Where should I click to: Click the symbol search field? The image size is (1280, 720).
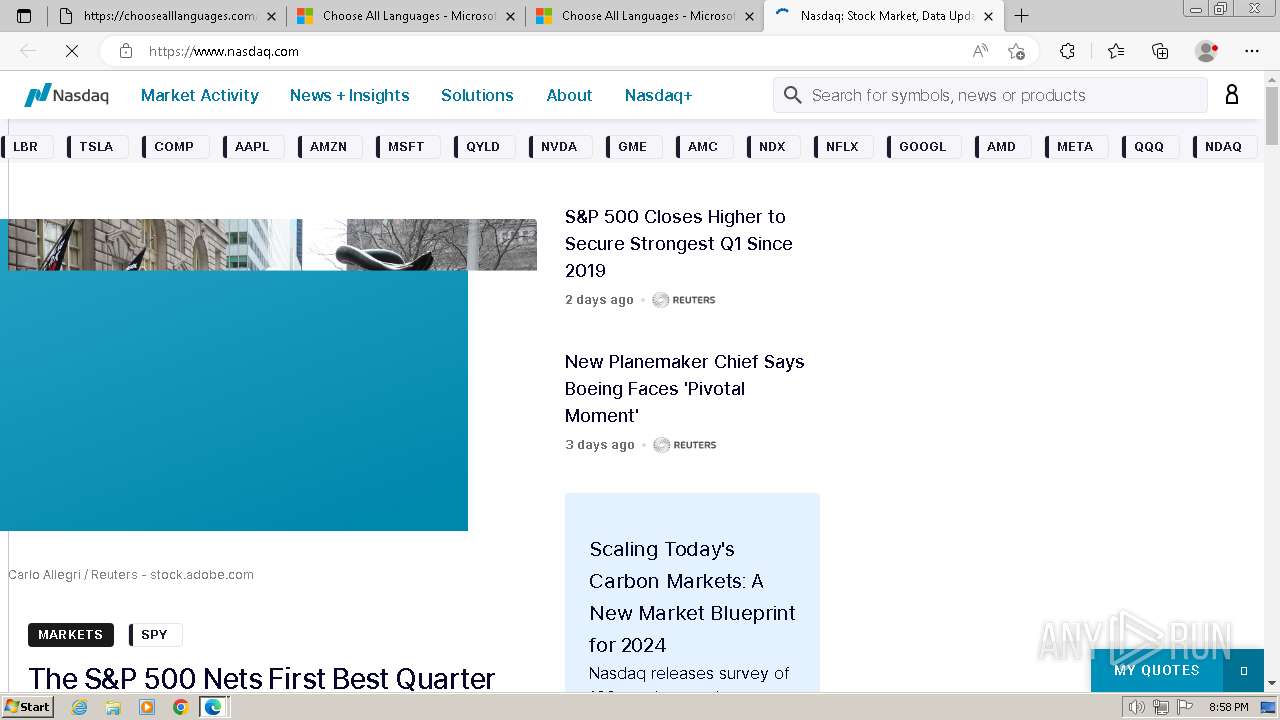[x=990, y=95]
